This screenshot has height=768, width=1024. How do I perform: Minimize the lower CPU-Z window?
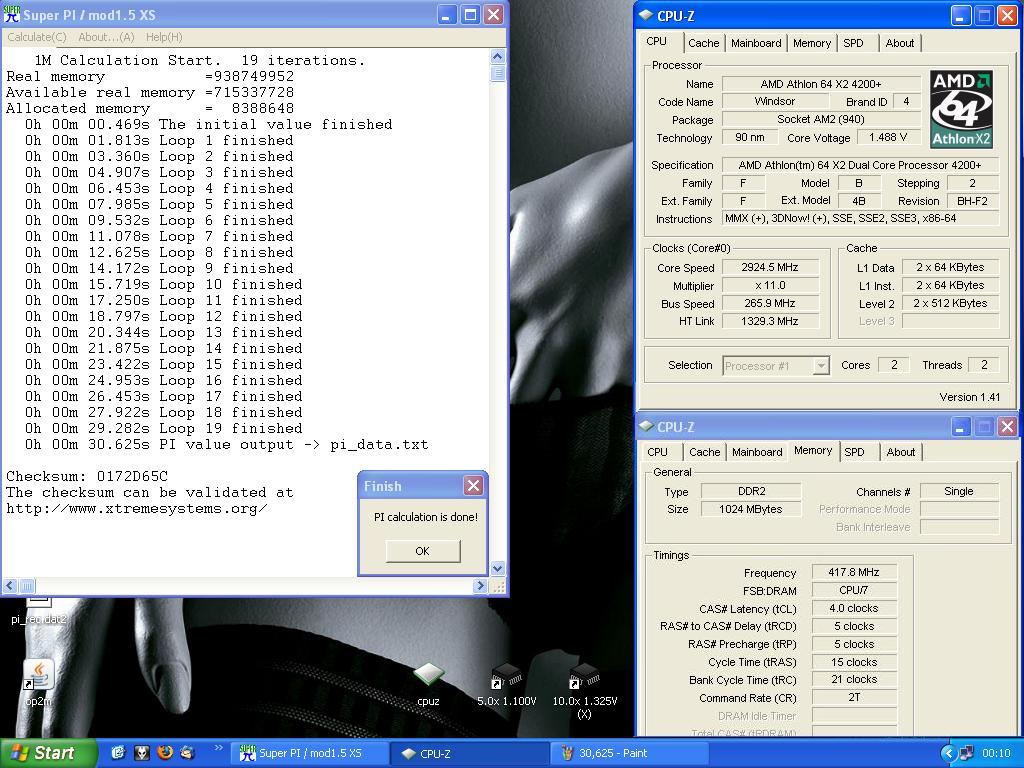coord(960,426)
